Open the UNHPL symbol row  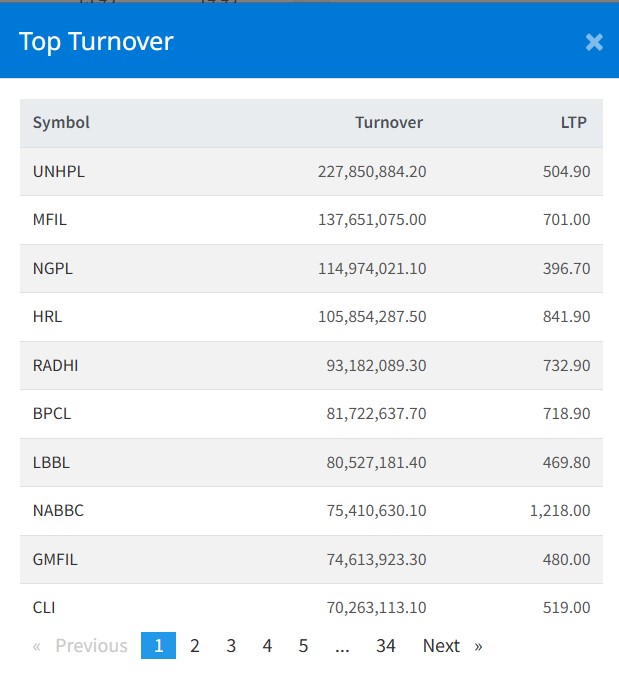tap(59, 172)
